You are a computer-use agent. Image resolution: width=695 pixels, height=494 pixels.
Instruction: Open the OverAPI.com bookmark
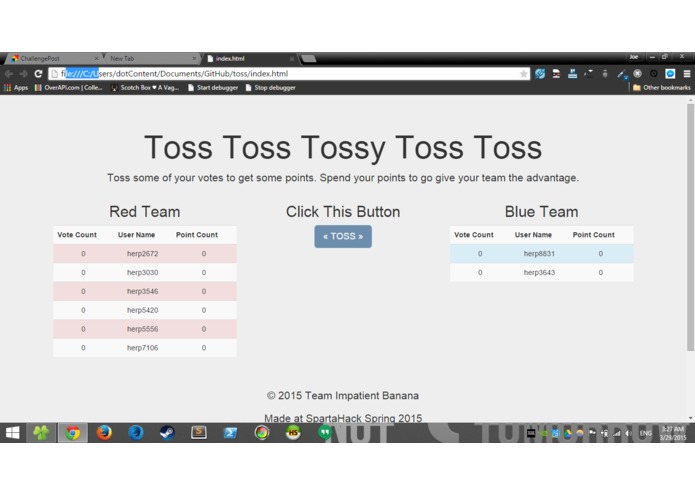pyautogui.click(x=69, y=88)
